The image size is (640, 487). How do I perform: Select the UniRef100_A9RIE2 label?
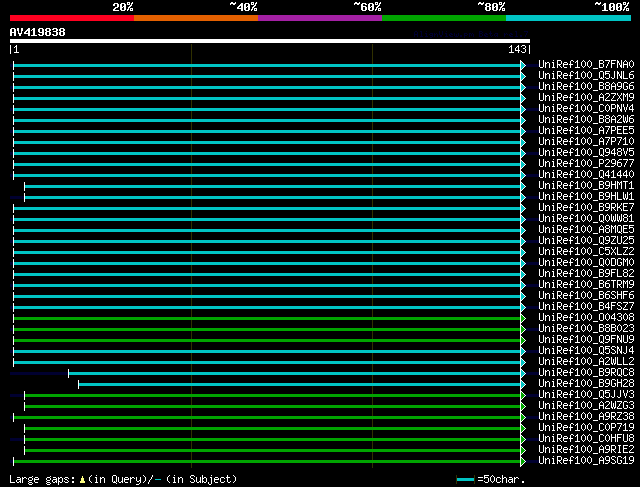[x=586, y=450]
